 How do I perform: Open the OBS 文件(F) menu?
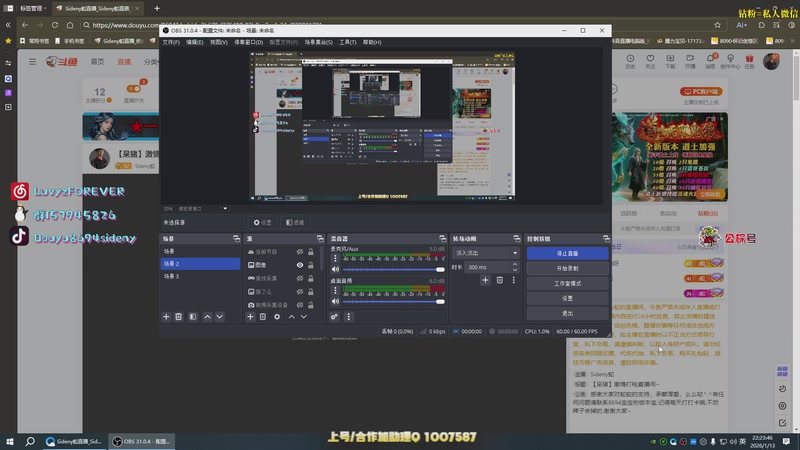click(x=171, y=42)
